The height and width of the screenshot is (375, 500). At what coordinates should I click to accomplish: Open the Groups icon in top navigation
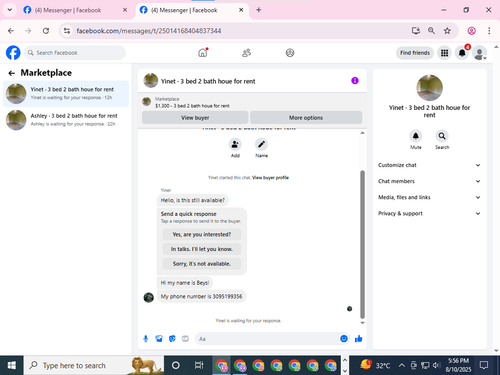pos(290,53)
